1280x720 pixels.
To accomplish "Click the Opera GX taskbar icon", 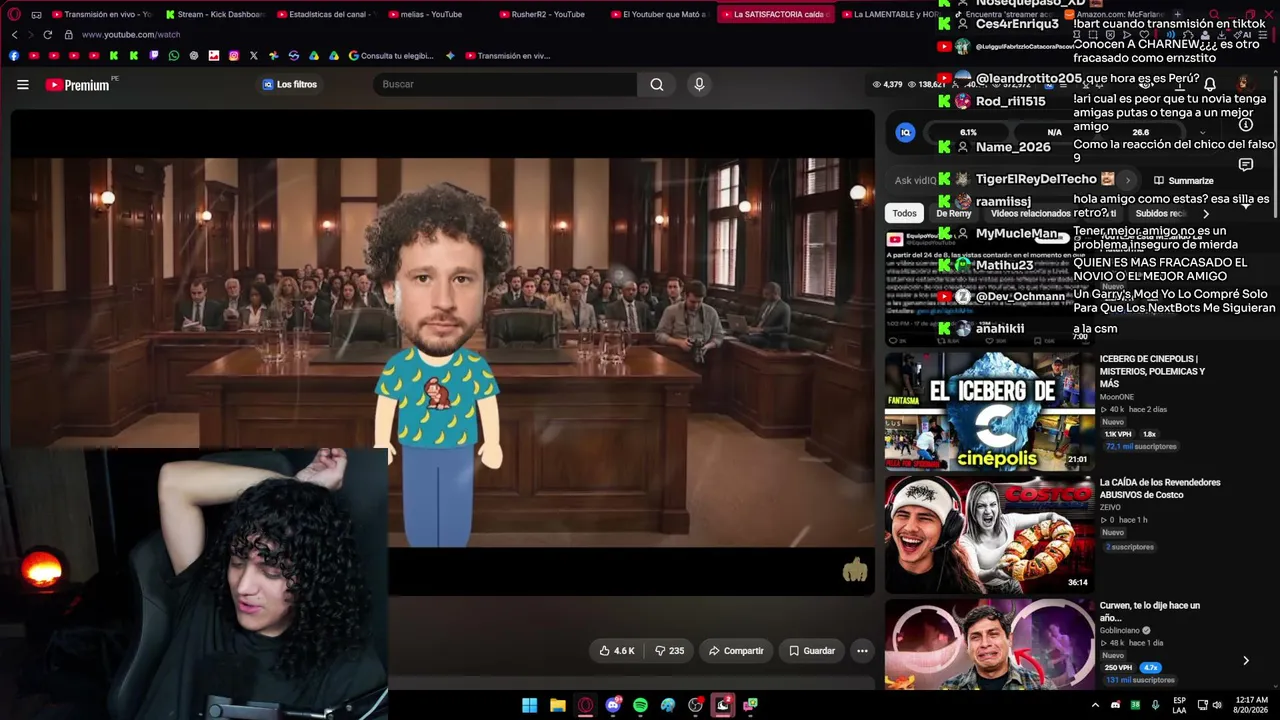I will [x=586, y=705].
